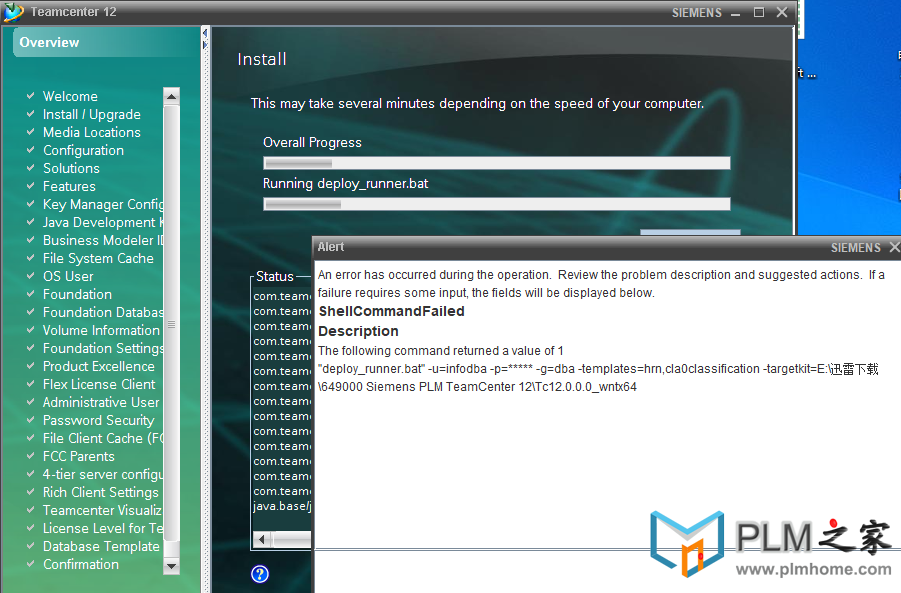Select the Teamcenter Visualization step
Viewport: 901px width, 593px height.
pyautogui.click(x=102, y=510)
